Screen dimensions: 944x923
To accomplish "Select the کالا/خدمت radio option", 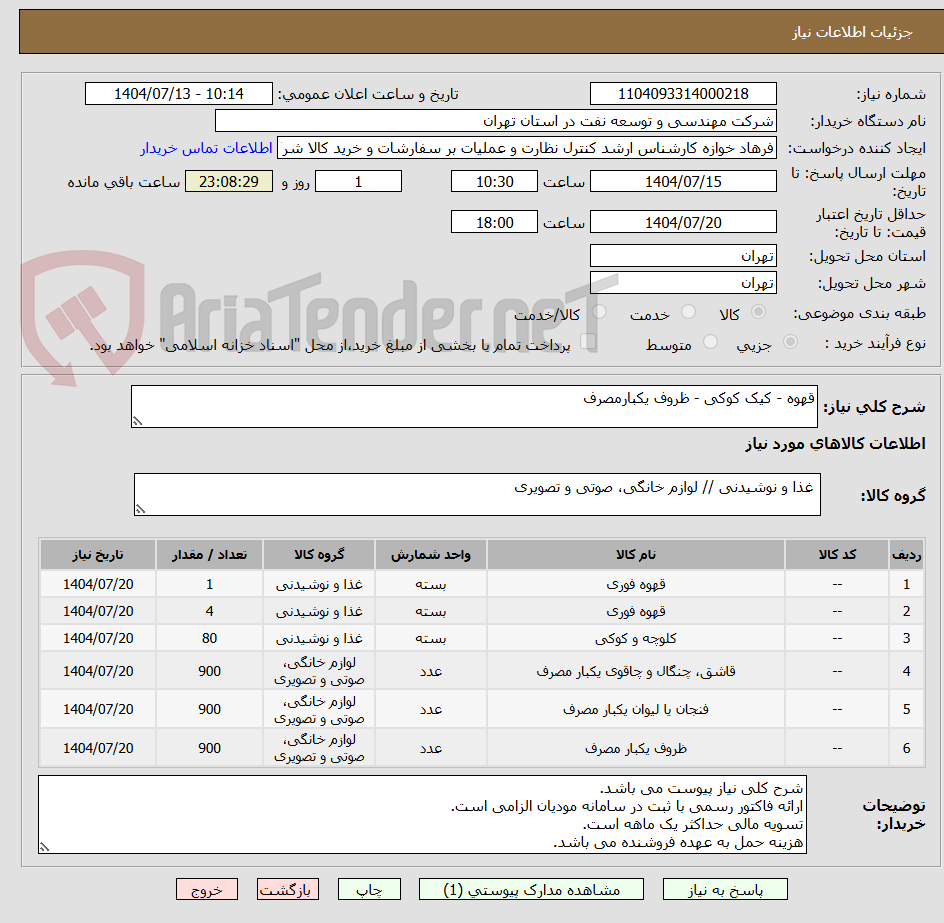I will click(599, 312).
